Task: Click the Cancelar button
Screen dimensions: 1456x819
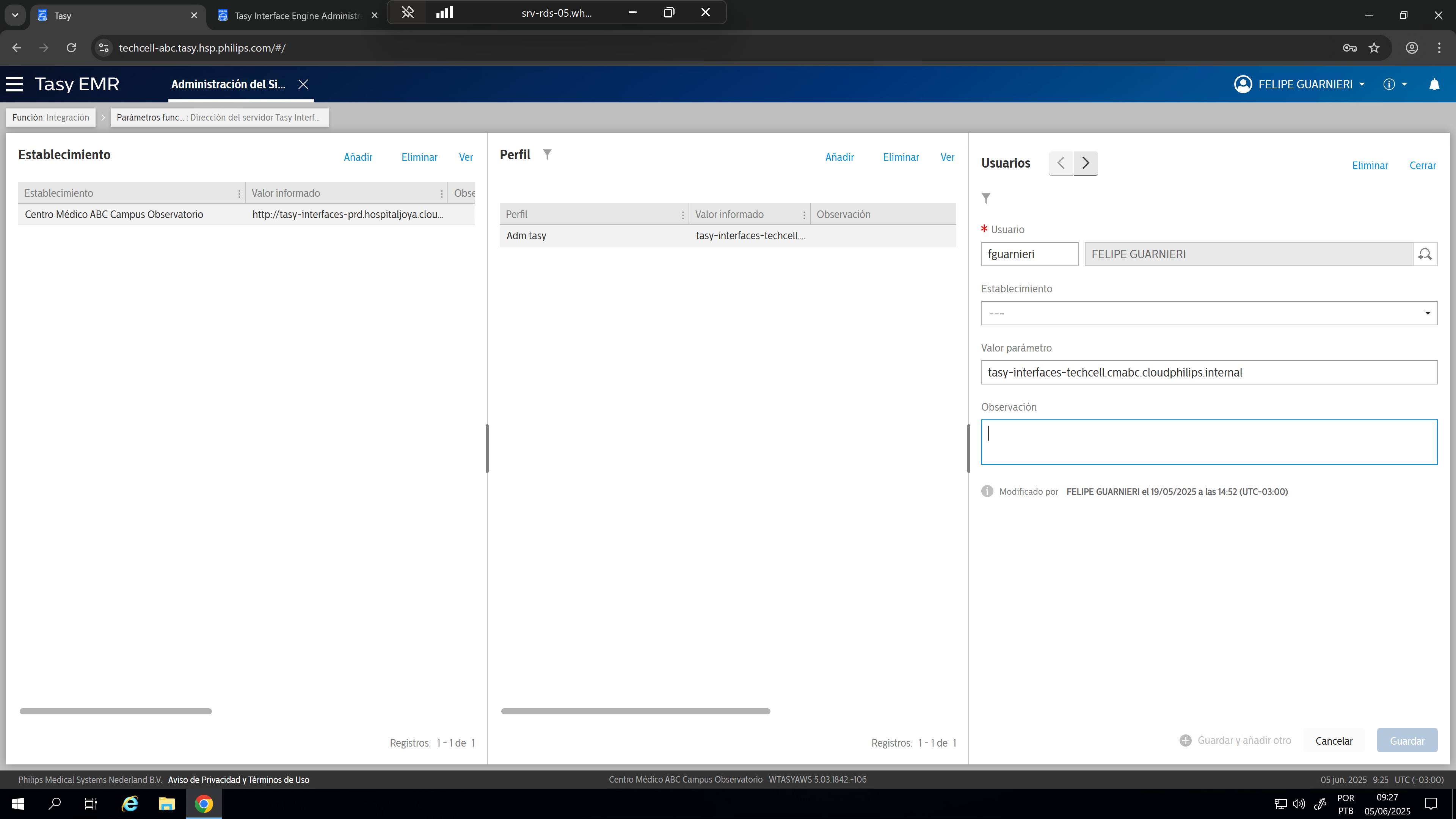Action: click(1334, 741)
